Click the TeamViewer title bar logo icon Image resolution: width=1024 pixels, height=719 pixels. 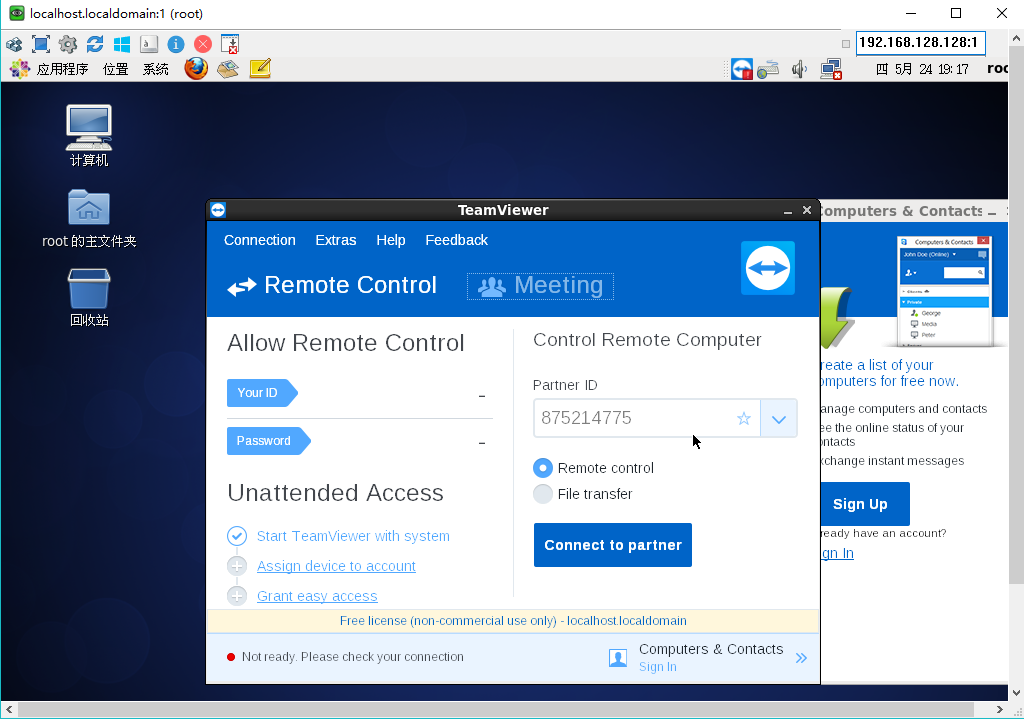pyautogui.click(x=218, y=210)
